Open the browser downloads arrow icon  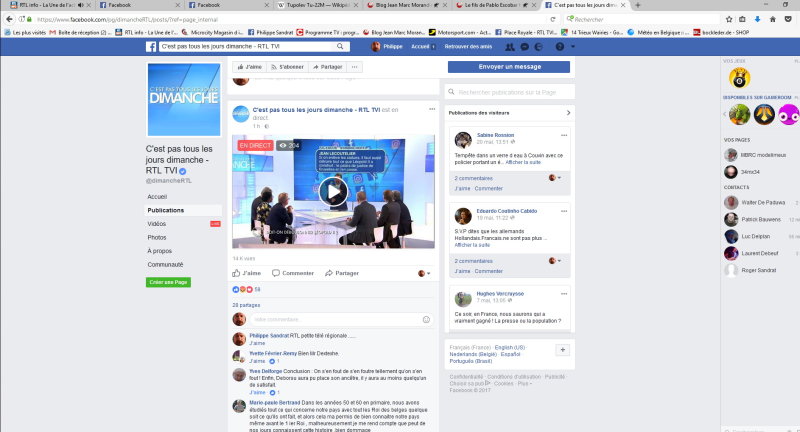(757, 19)
